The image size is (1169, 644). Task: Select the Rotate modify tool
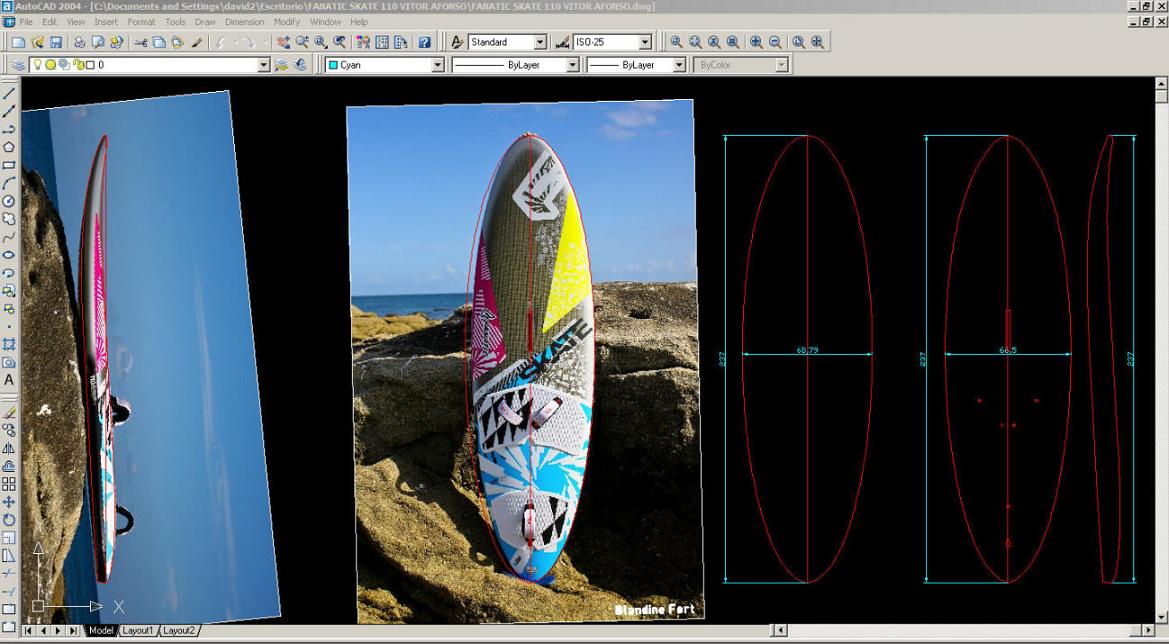coord(9,520)
